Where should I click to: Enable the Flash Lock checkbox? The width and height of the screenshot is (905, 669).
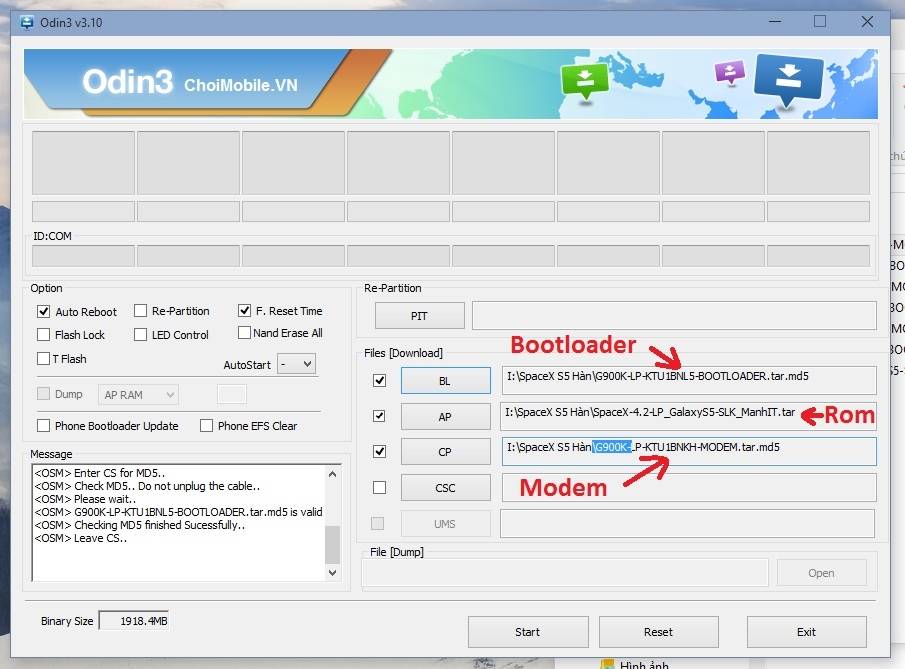43,335
